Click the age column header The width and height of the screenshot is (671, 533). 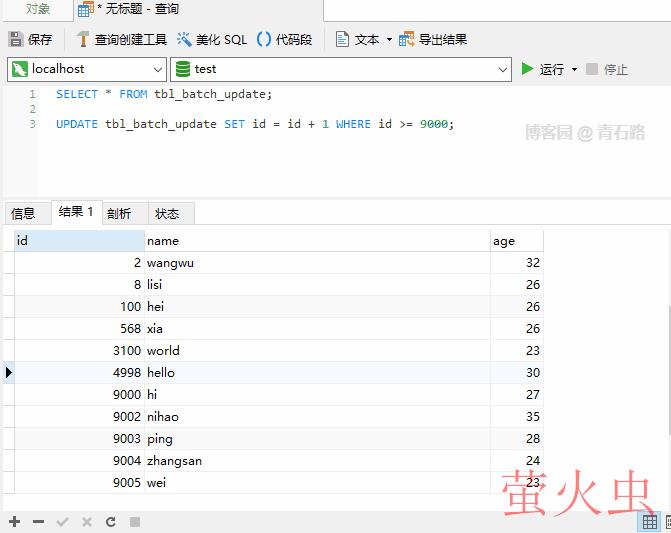click(515, 241)
